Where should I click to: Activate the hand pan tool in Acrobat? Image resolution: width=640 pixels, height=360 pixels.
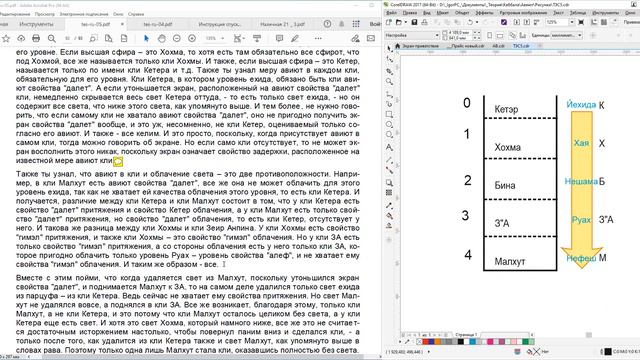pyautogui.click(x=162, y=38)
